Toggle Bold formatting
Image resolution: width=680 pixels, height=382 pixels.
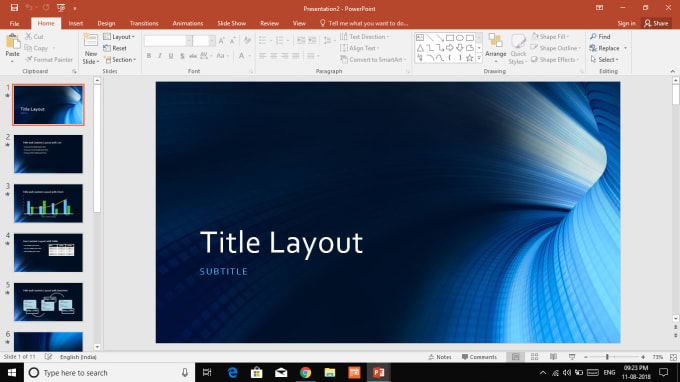[x=149, y=56]
